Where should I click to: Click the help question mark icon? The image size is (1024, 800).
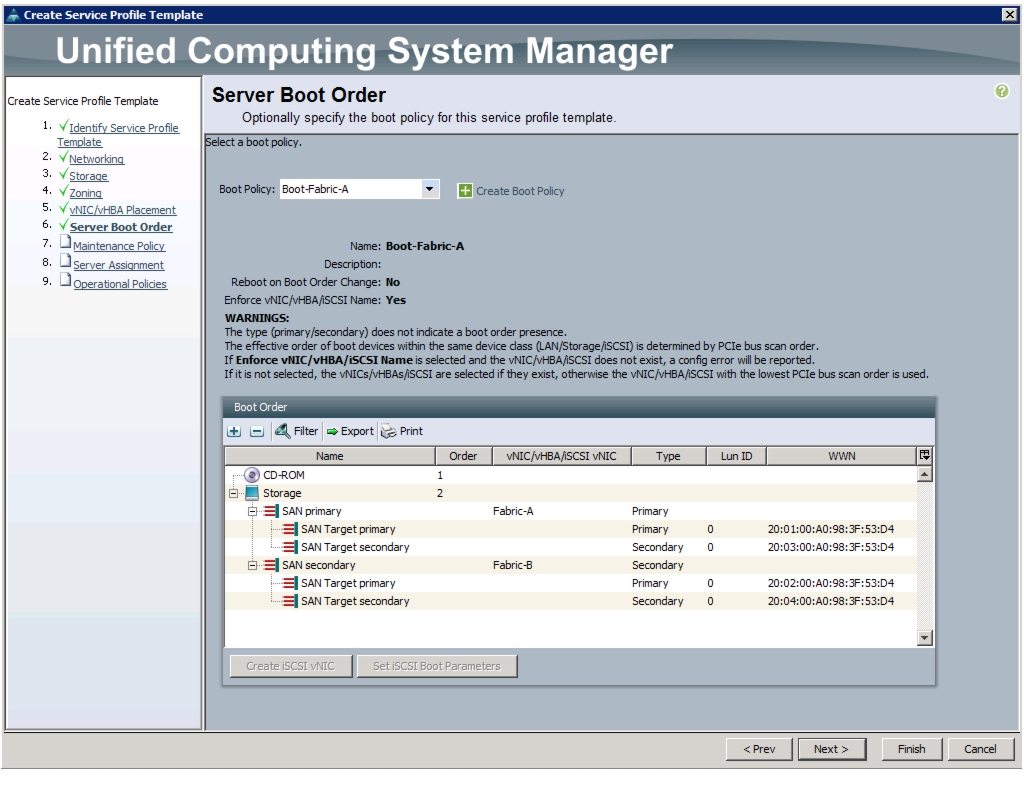(x=1001, y=91)
